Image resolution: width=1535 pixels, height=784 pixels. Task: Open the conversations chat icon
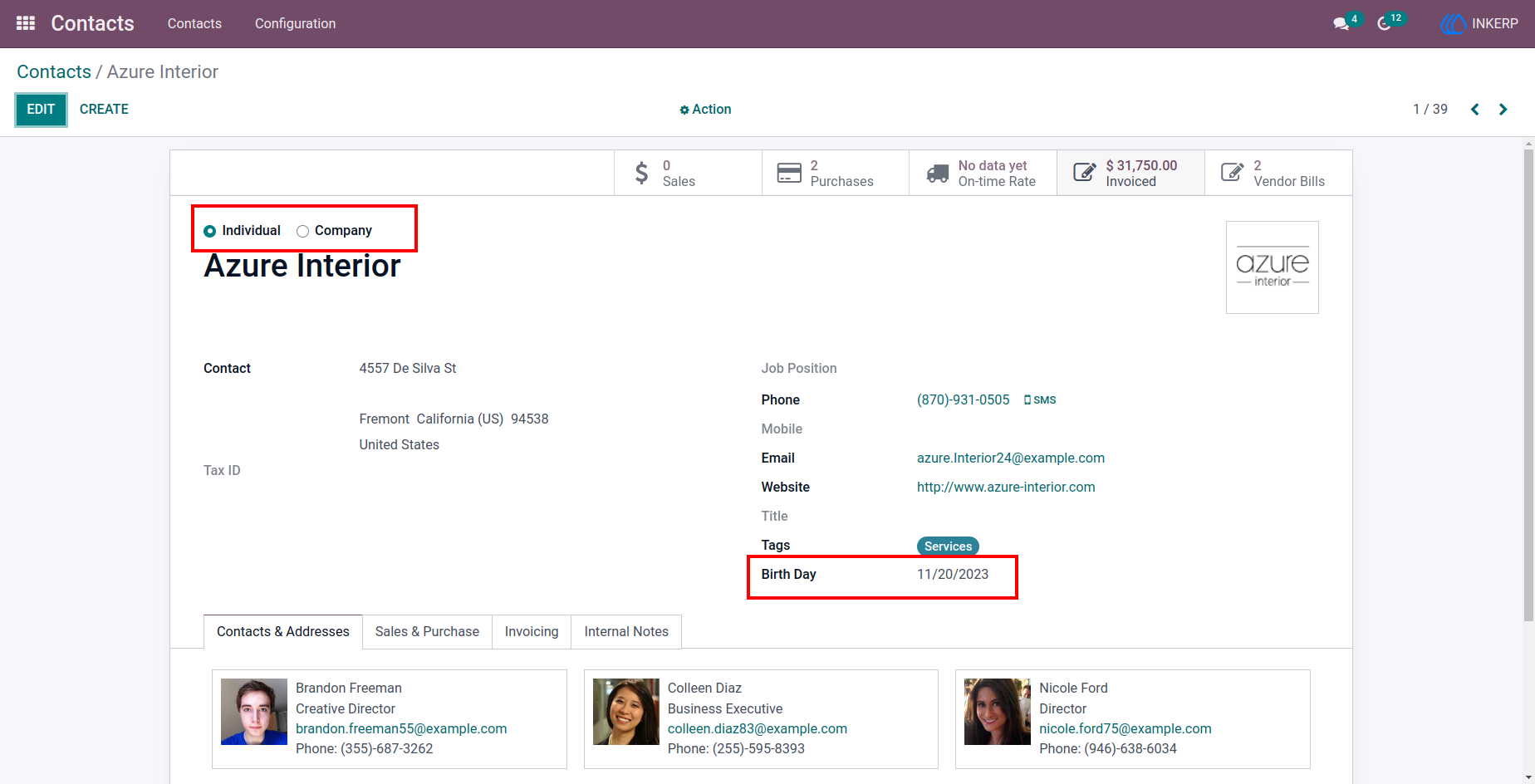pyautogui.click(x=1341, y=24)
